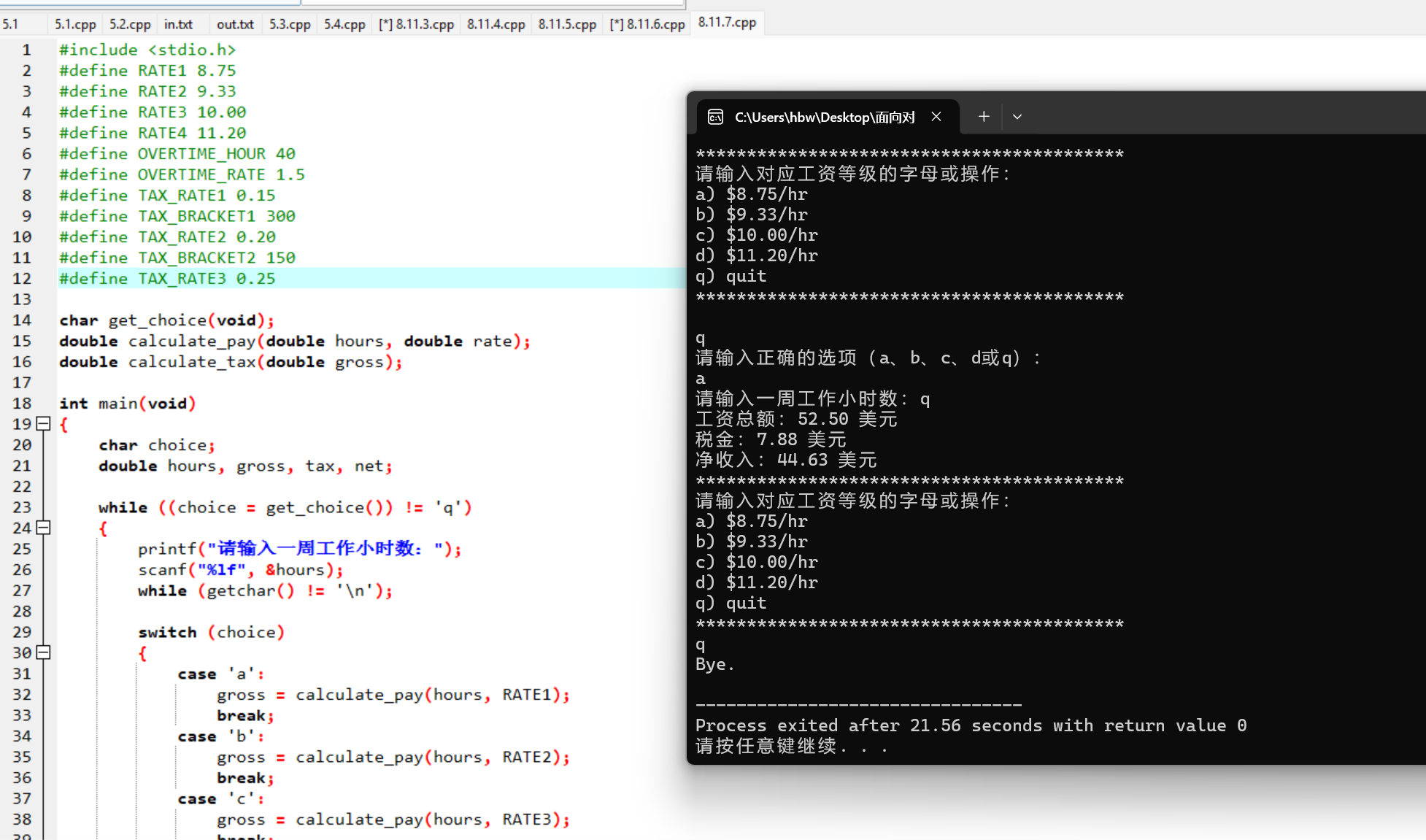Switch to the 5.2.cpp tab

[130, 24]
